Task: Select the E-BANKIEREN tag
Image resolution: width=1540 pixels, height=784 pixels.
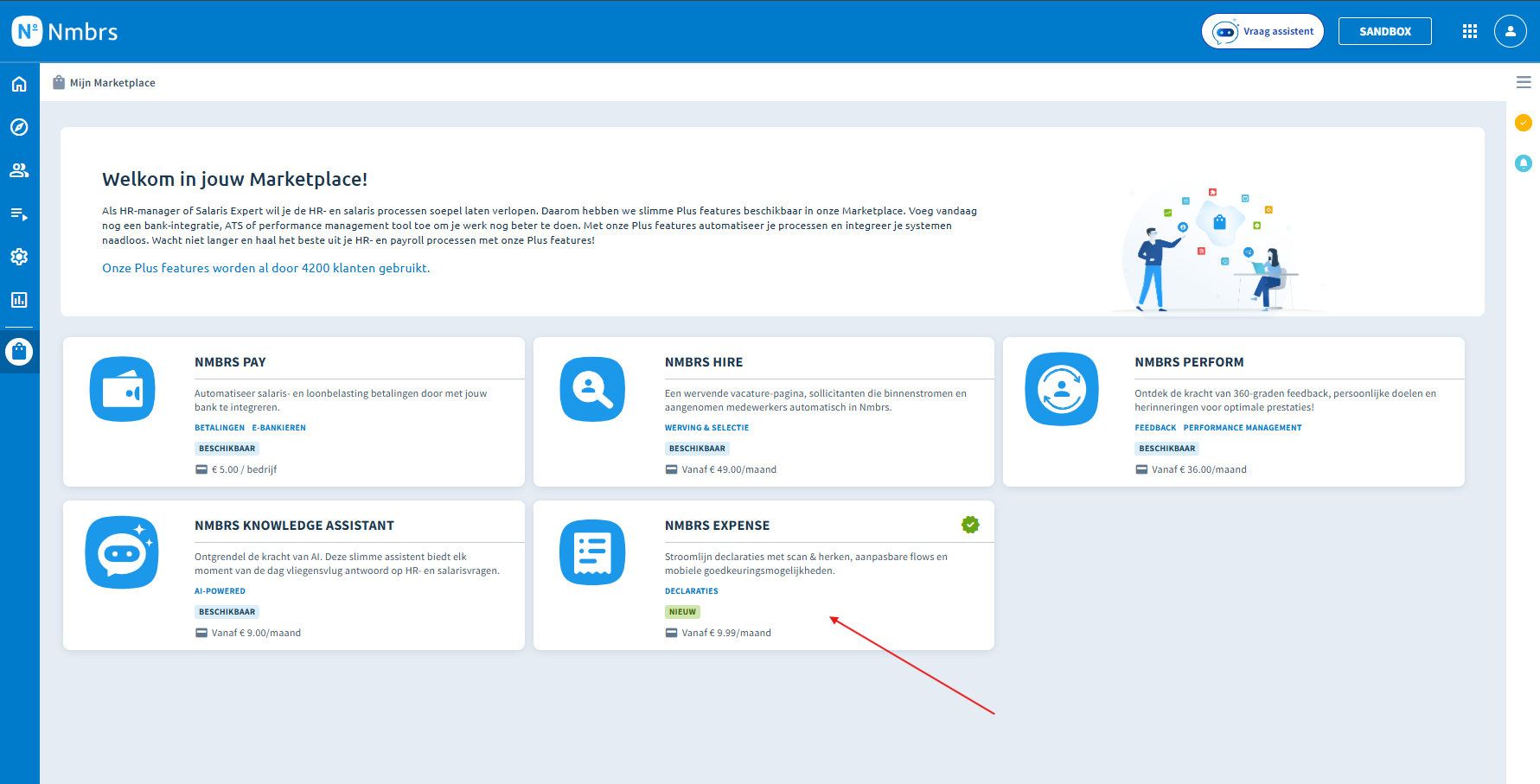Action: click(279, 428)
